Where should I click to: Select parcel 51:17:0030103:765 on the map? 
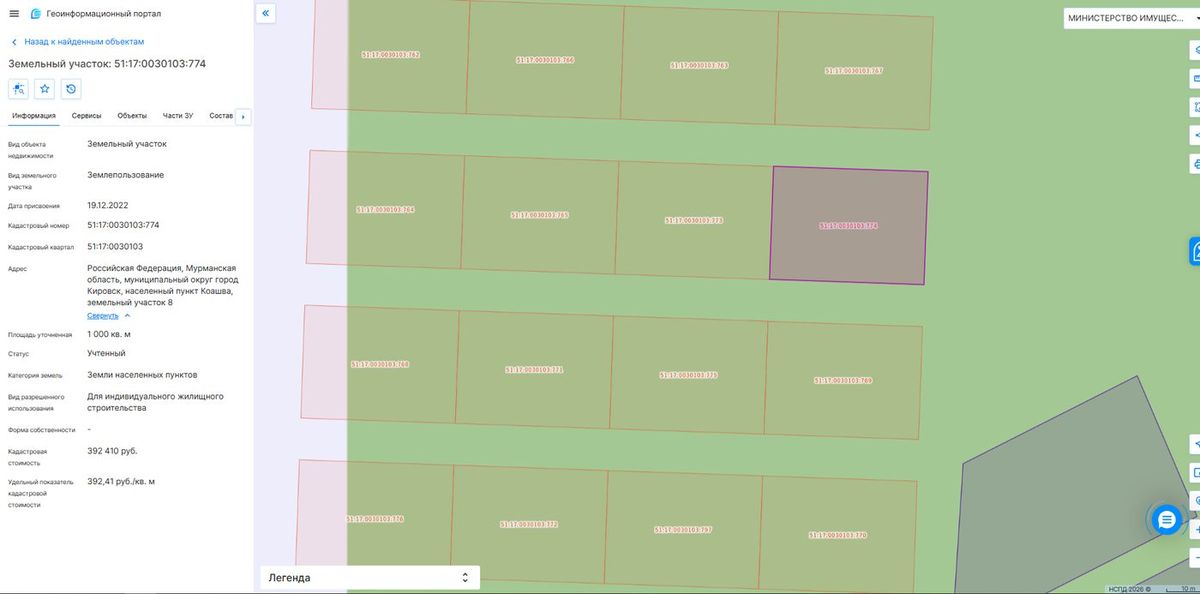(x=539, y=215)
